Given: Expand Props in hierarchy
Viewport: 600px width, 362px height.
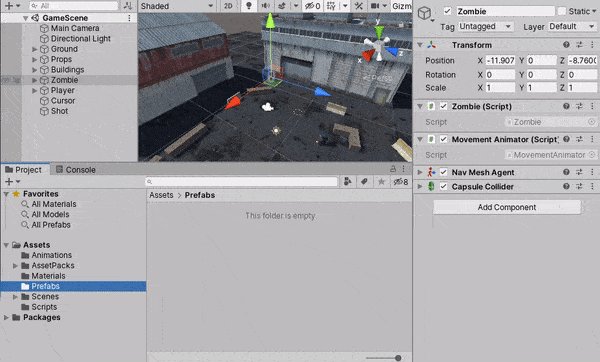Looking at the screenshot, I should coord(35,59).
